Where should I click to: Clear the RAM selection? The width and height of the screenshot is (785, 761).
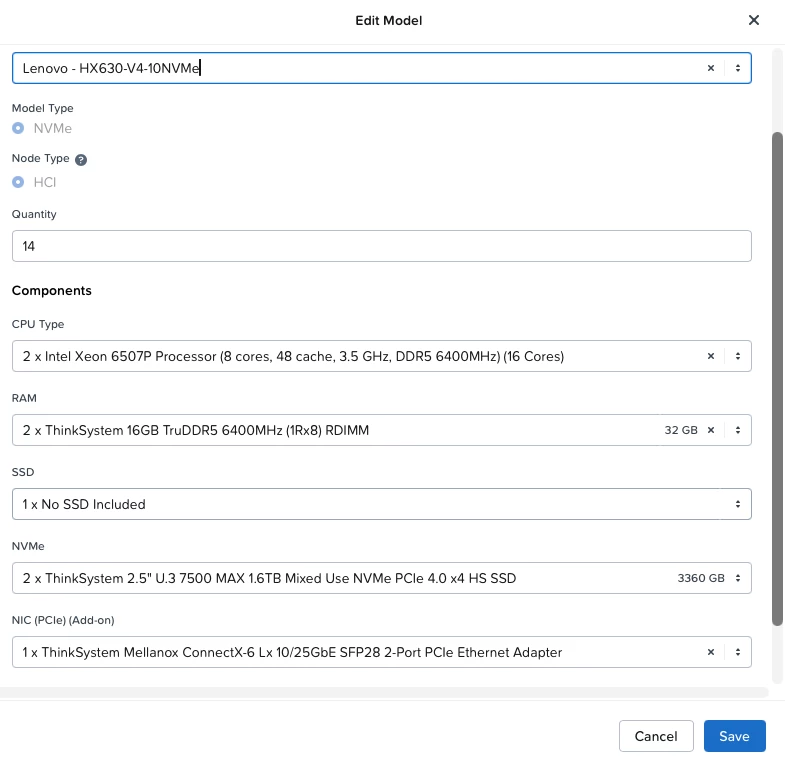click(x=710, y=430)
